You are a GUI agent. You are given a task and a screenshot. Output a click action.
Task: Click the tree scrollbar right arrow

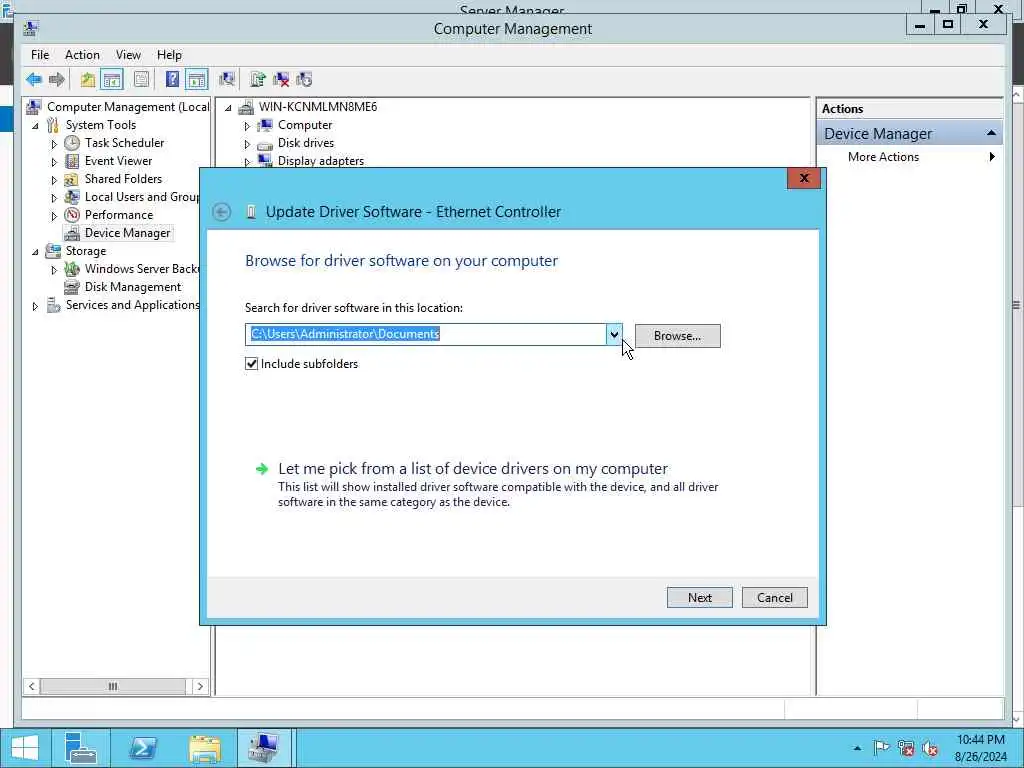[200, 686]
